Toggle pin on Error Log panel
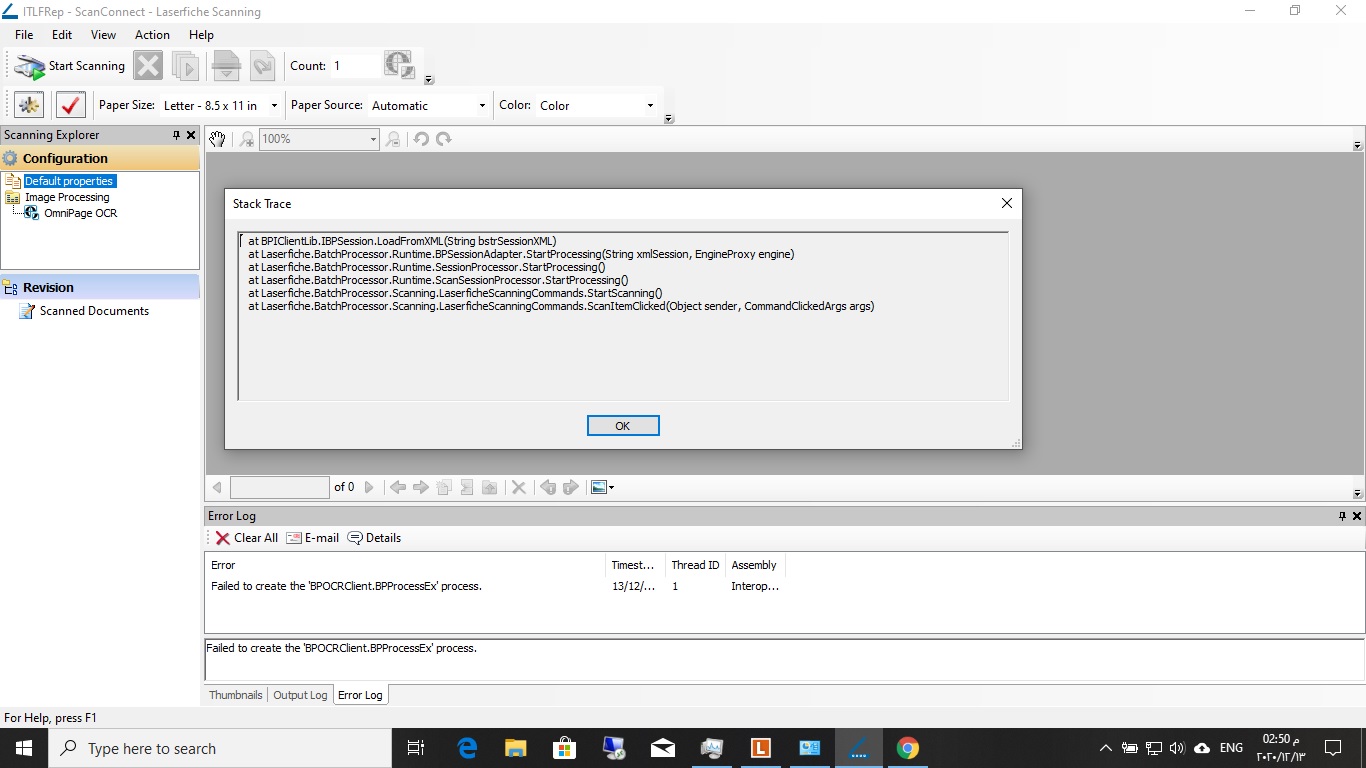The image size is (1366, 768). 1342,516
